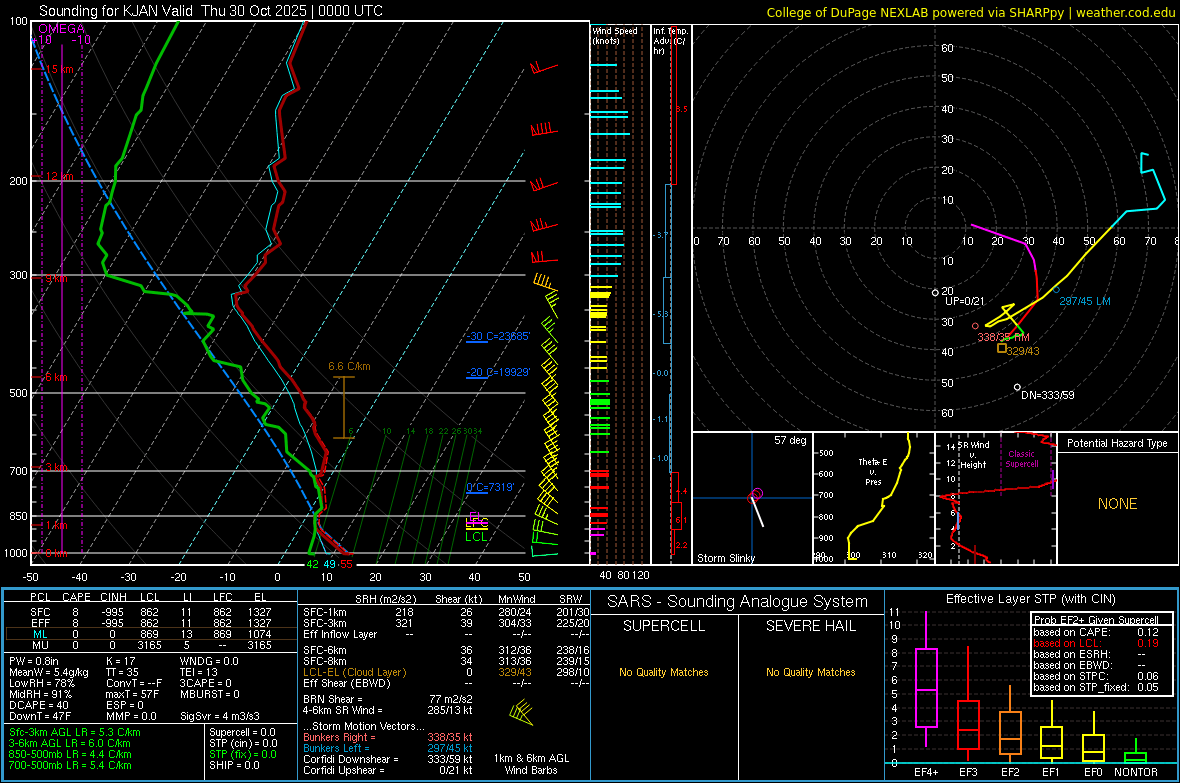This screenshot has width=1180, height=783.
Task: Click the Sfc-3km AGL LR = 5.3 C/km line
Action: [75, 733]
